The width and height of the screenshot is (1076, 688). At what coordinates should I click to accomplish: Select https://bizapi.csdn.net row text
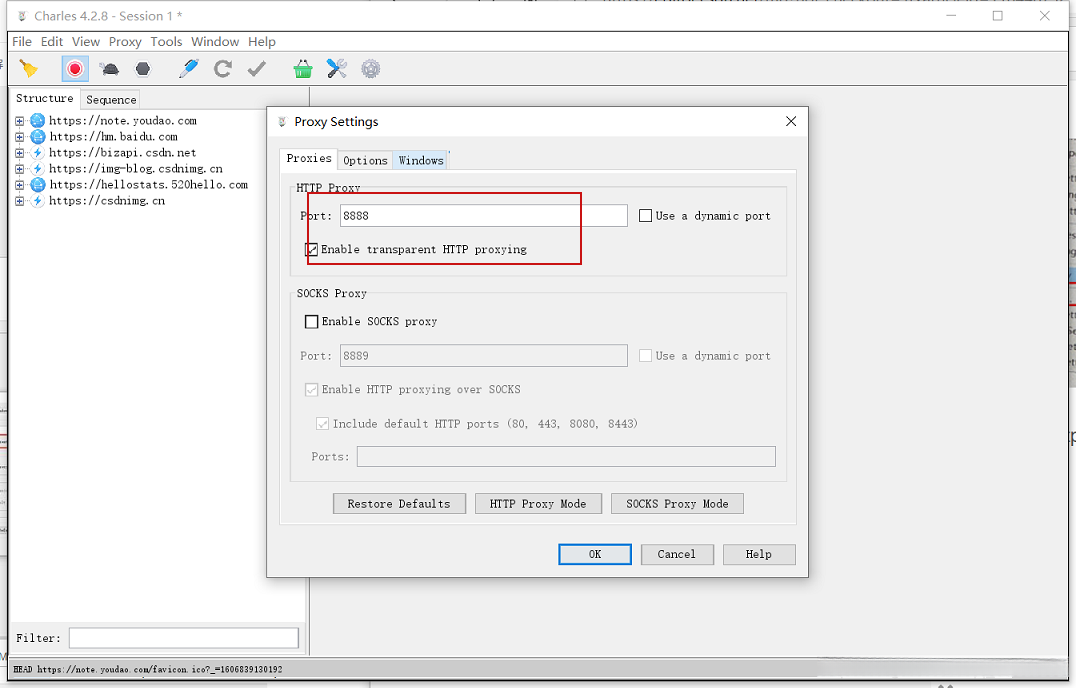tap(123, 153)
